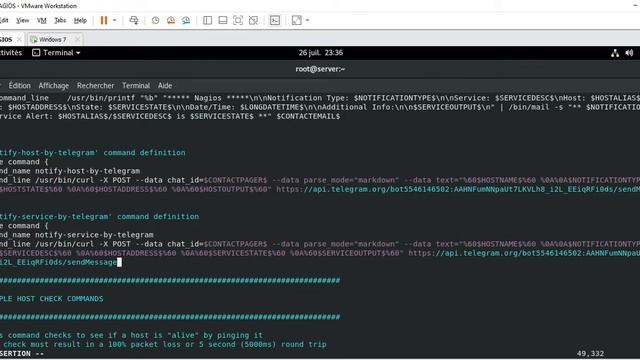Viewport: 640px width, 360px height.
Task: Click the host api.telegram.org URL
Action: (x=458, y=189)
